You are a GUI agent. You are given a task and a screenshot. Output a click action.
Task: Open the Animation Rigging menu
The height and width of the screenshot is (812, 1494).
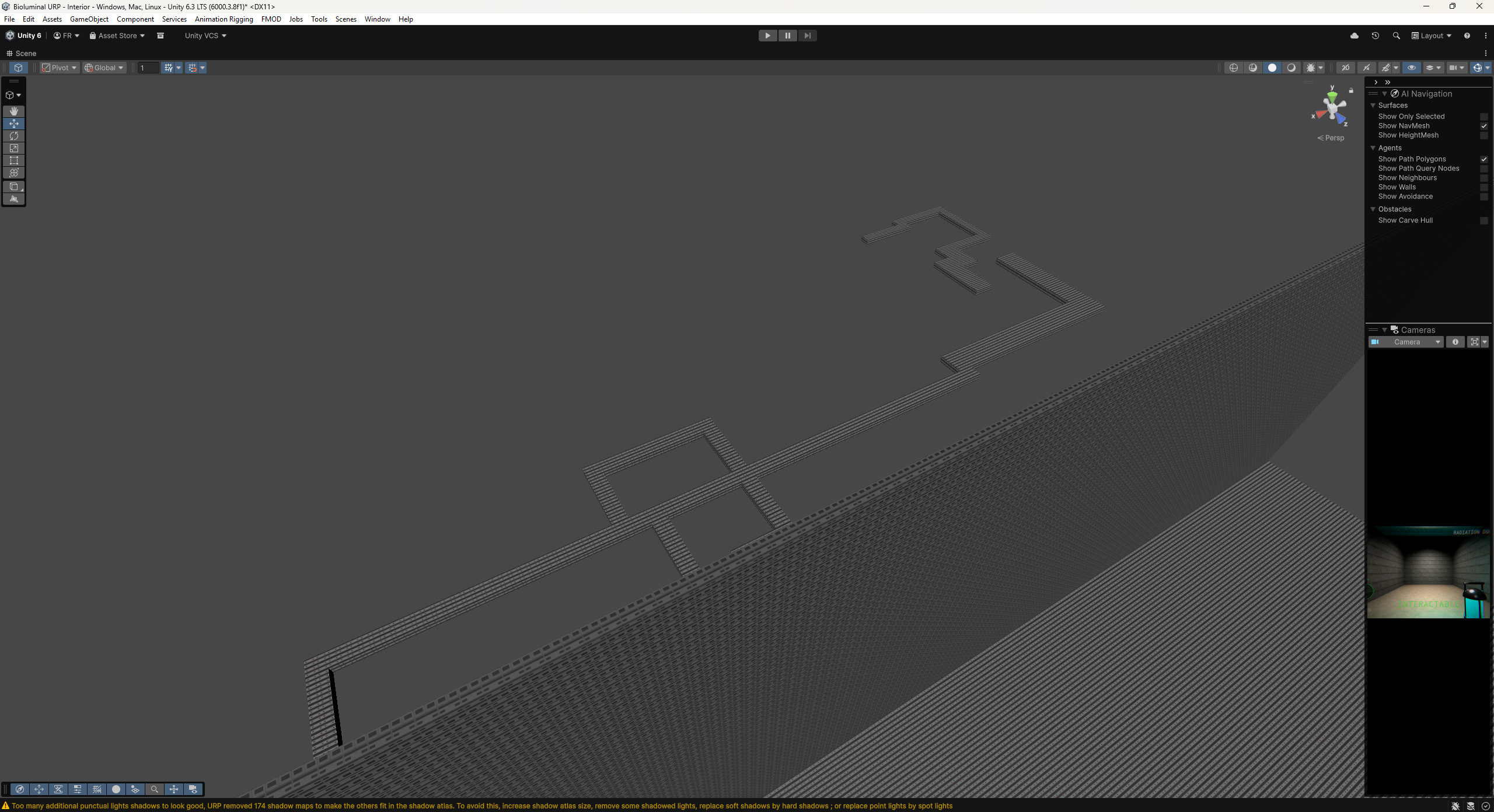click(224, 19)
